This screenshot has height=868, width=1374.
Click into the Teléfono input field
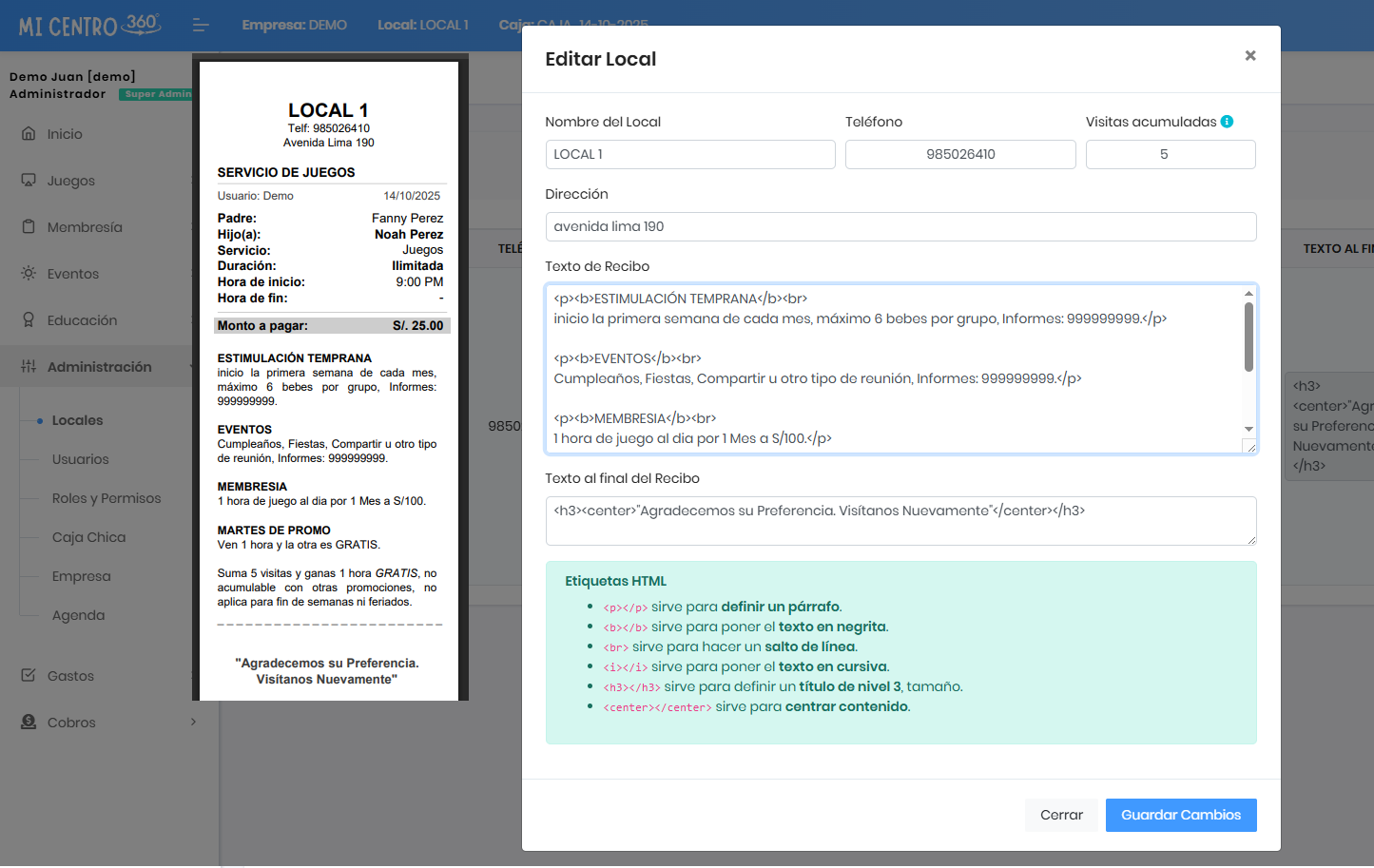point(959,155)
